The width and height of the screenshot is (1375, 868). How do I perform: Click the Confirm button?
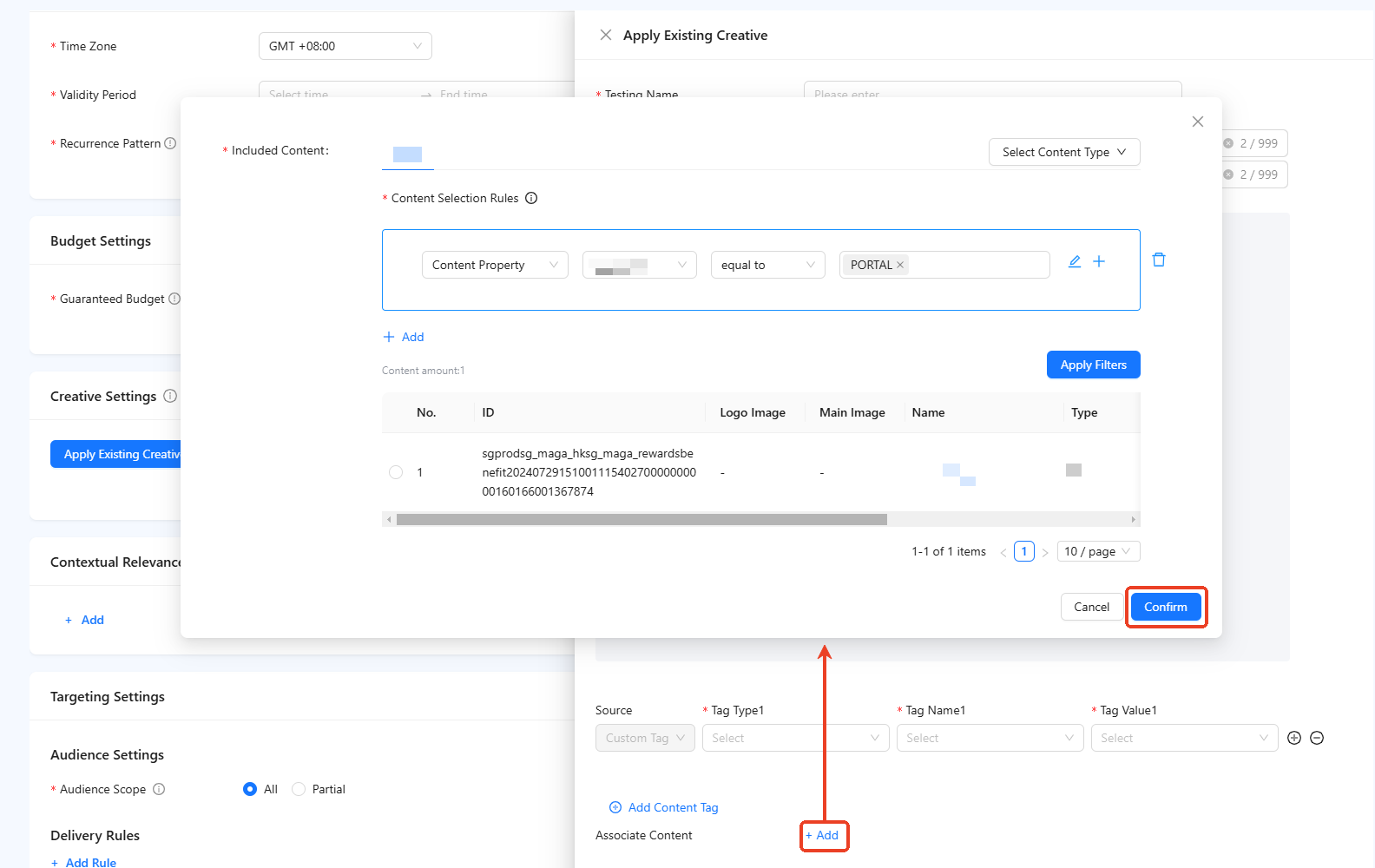1165,607
